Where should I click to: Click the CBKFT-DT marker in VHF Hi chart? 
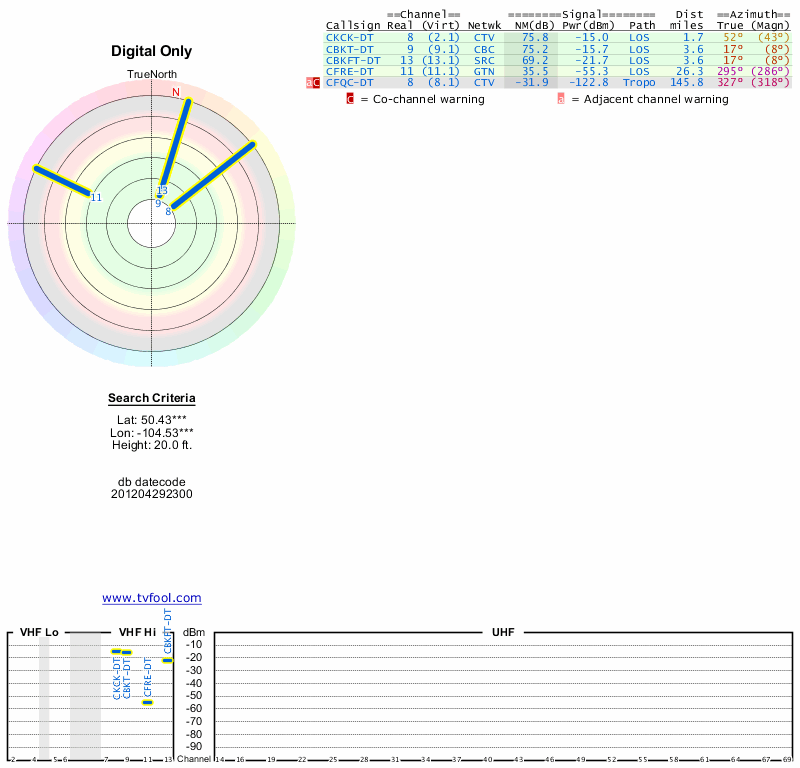(168, 661)
